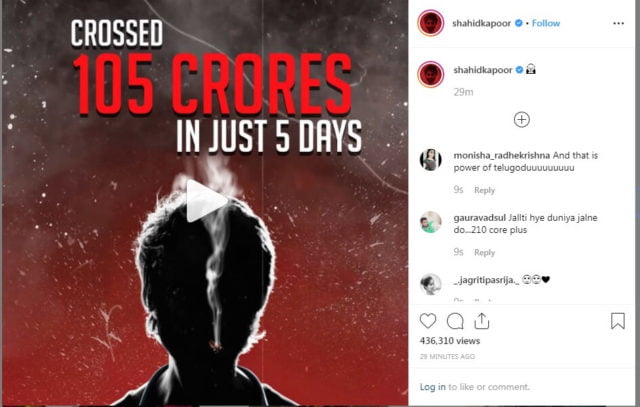
Task: Click the shahidkapoor avatar beside the caption
Action: 431,74
